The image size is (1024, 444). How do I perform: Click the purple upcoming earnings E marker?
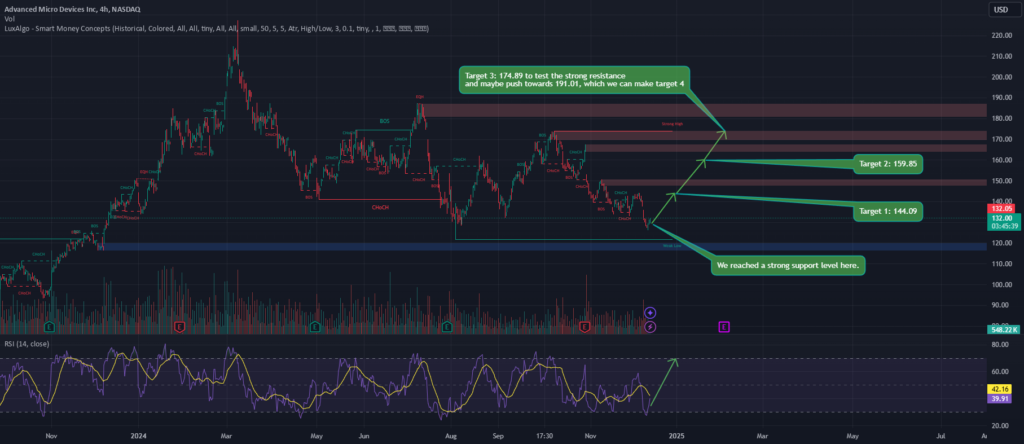723,326
